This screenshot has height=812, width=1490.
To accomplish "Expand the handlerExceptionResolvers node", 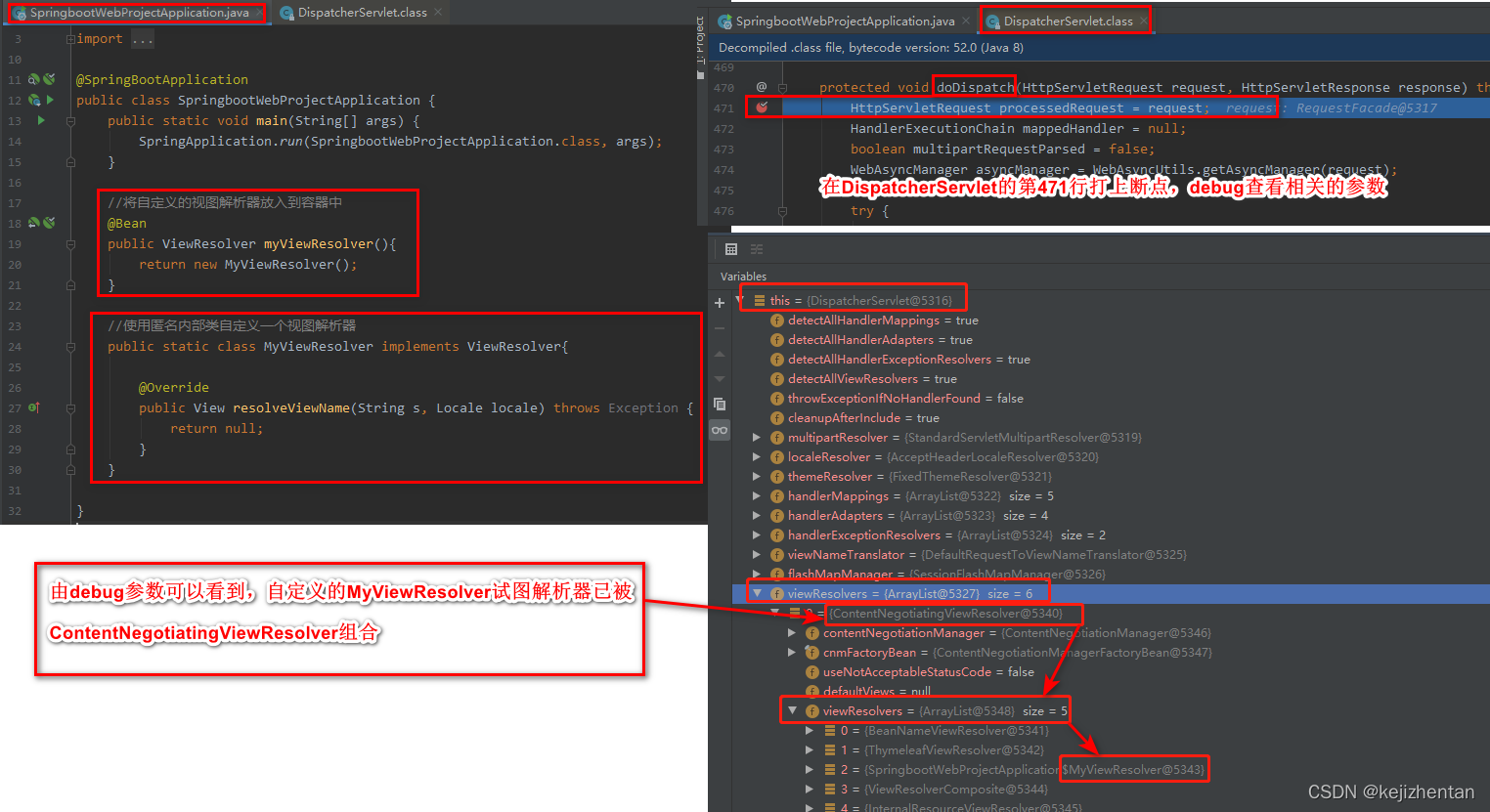I will pyautogui.click(x=757, y=535).
